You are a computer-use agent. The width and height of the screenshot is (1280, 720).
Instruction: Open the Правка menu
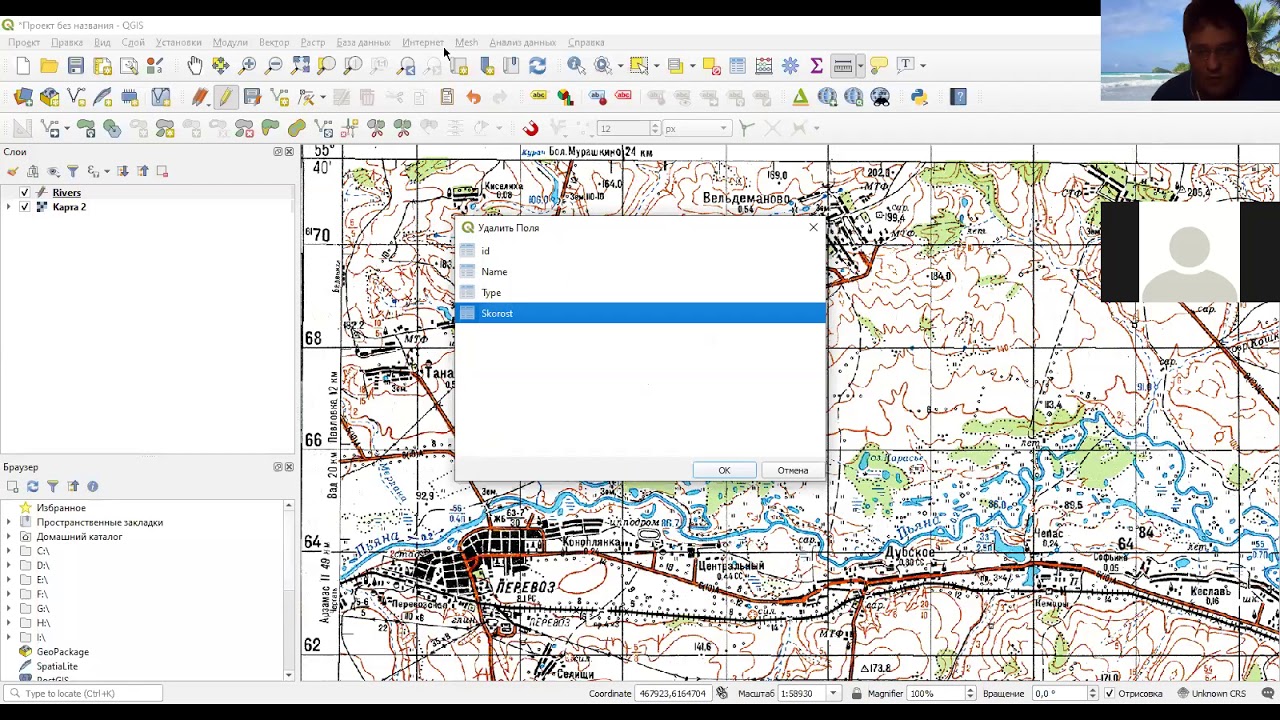[x=67, y=43]
